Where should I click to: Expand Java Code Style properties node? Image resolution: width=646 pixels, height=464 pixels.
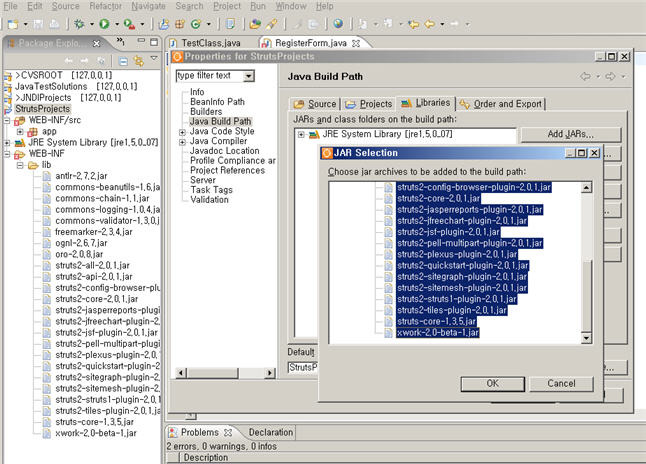[182, 132]
